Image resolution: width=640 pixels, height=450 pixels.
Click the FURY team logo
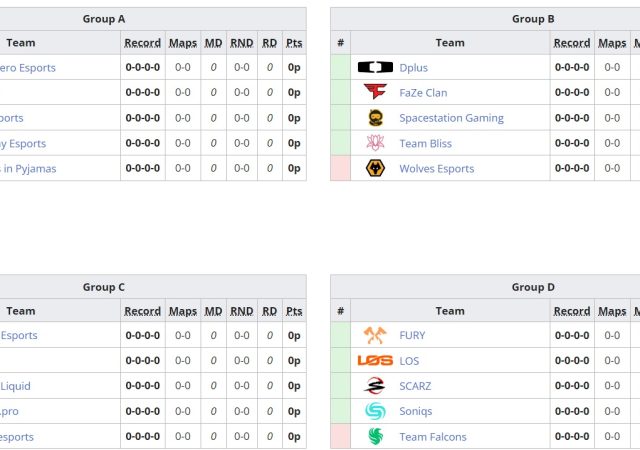[375, 336]
